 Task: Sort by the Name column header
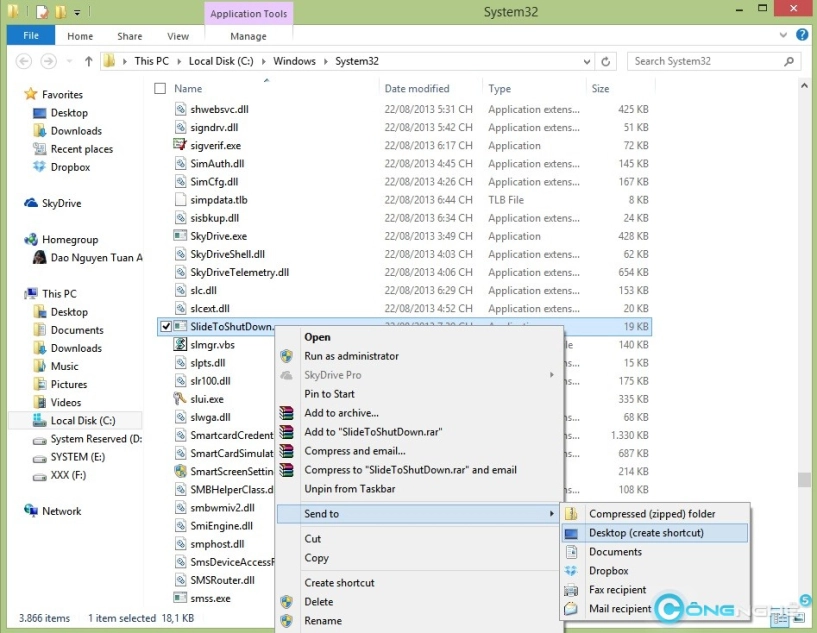(x=188, y=89)
